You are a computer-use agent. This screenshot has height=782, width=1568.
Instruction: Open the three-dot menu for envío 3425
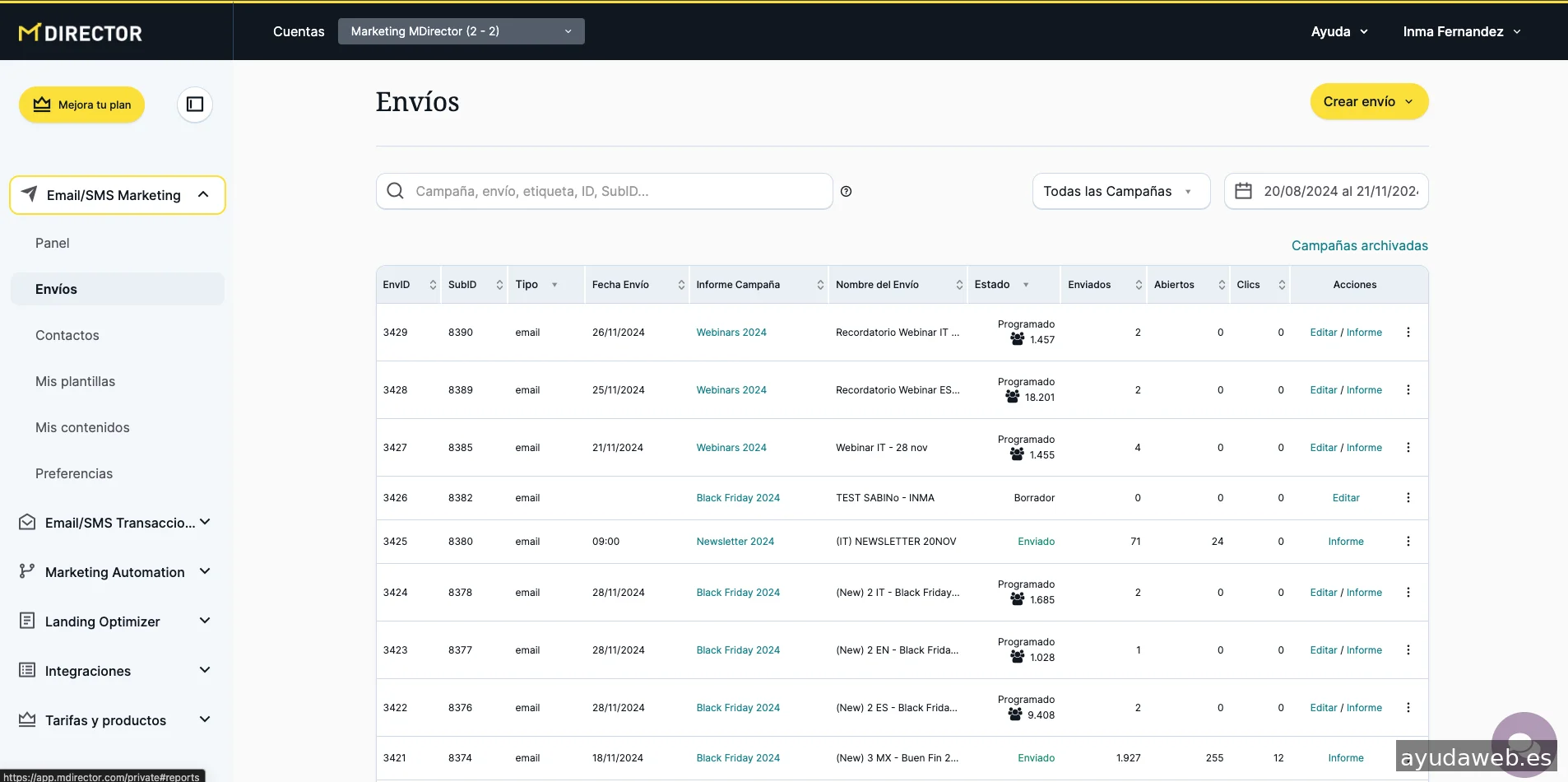click(x=1408, y=542)
